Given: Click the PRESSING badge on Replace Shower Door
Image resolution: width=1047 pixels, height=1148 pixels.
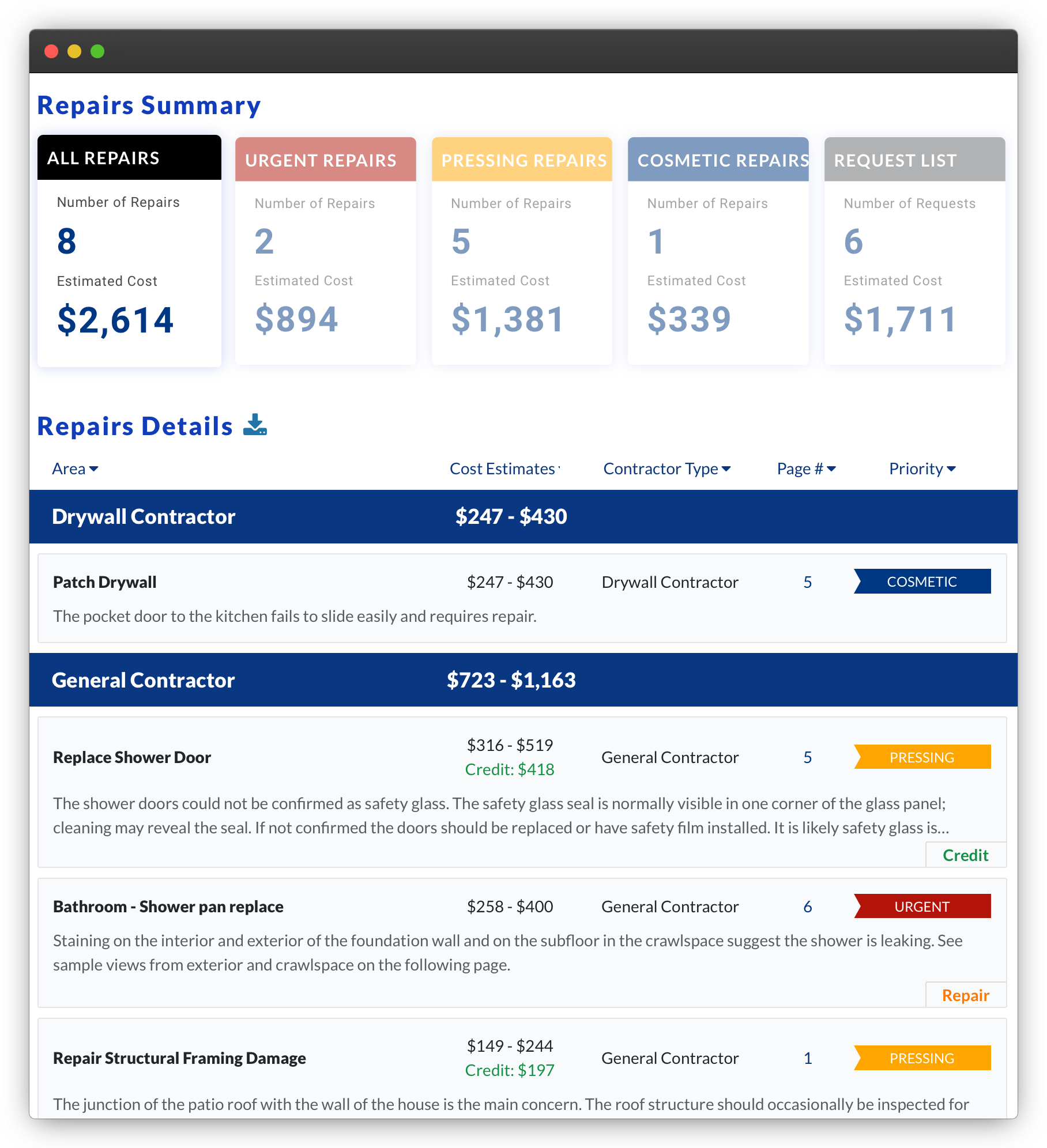Looking at the screenshot, I should click(921, 757).
